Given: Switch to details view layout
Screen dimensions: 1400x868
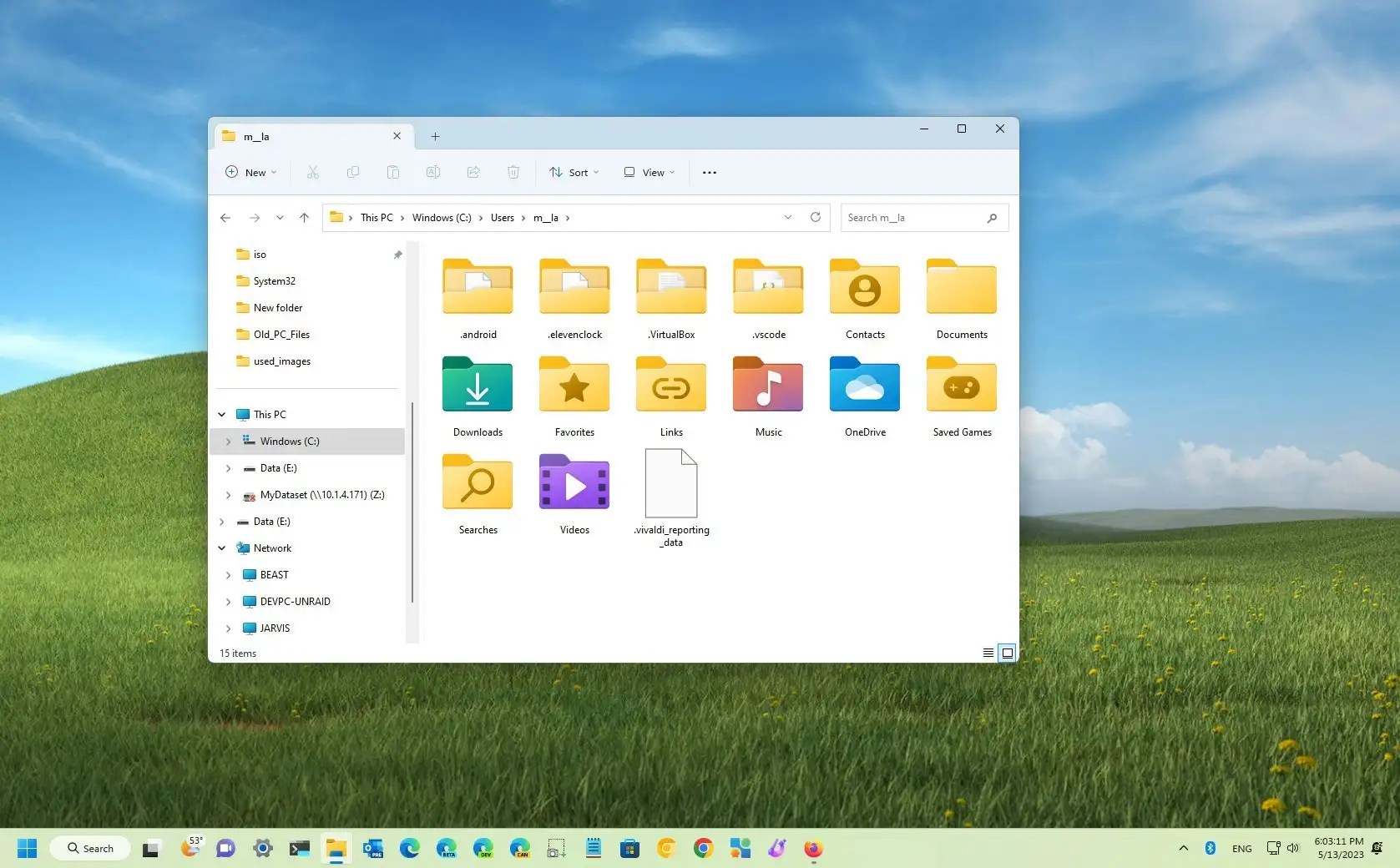Looking at the screenshot, I should click(987, 653).
